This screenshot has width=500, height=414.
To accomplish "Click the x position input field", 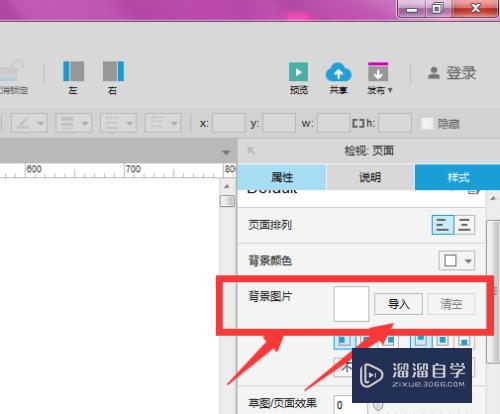I will 228,123.
